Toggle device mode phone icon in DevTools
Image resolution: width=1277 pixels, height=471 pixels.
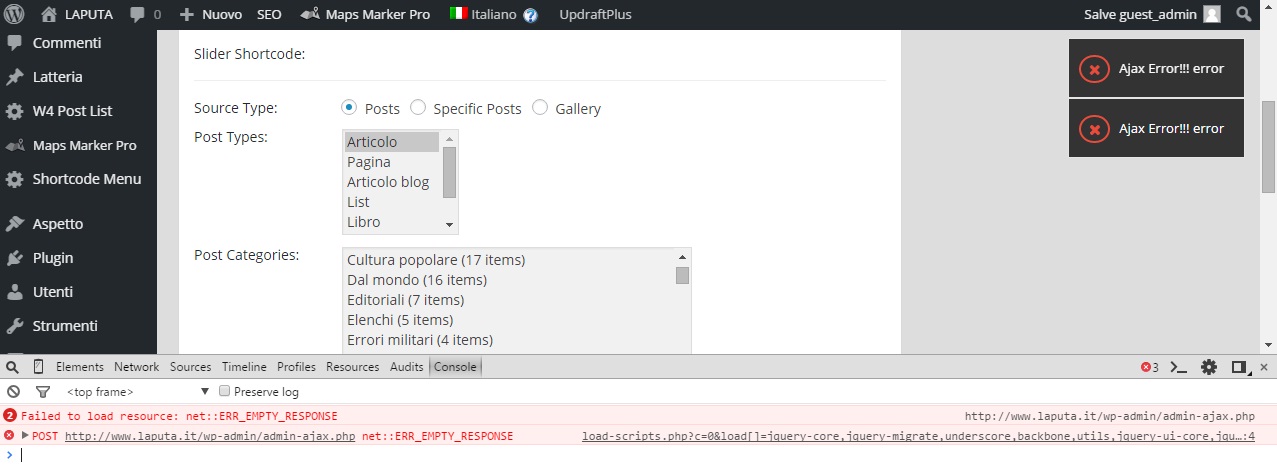38,367
